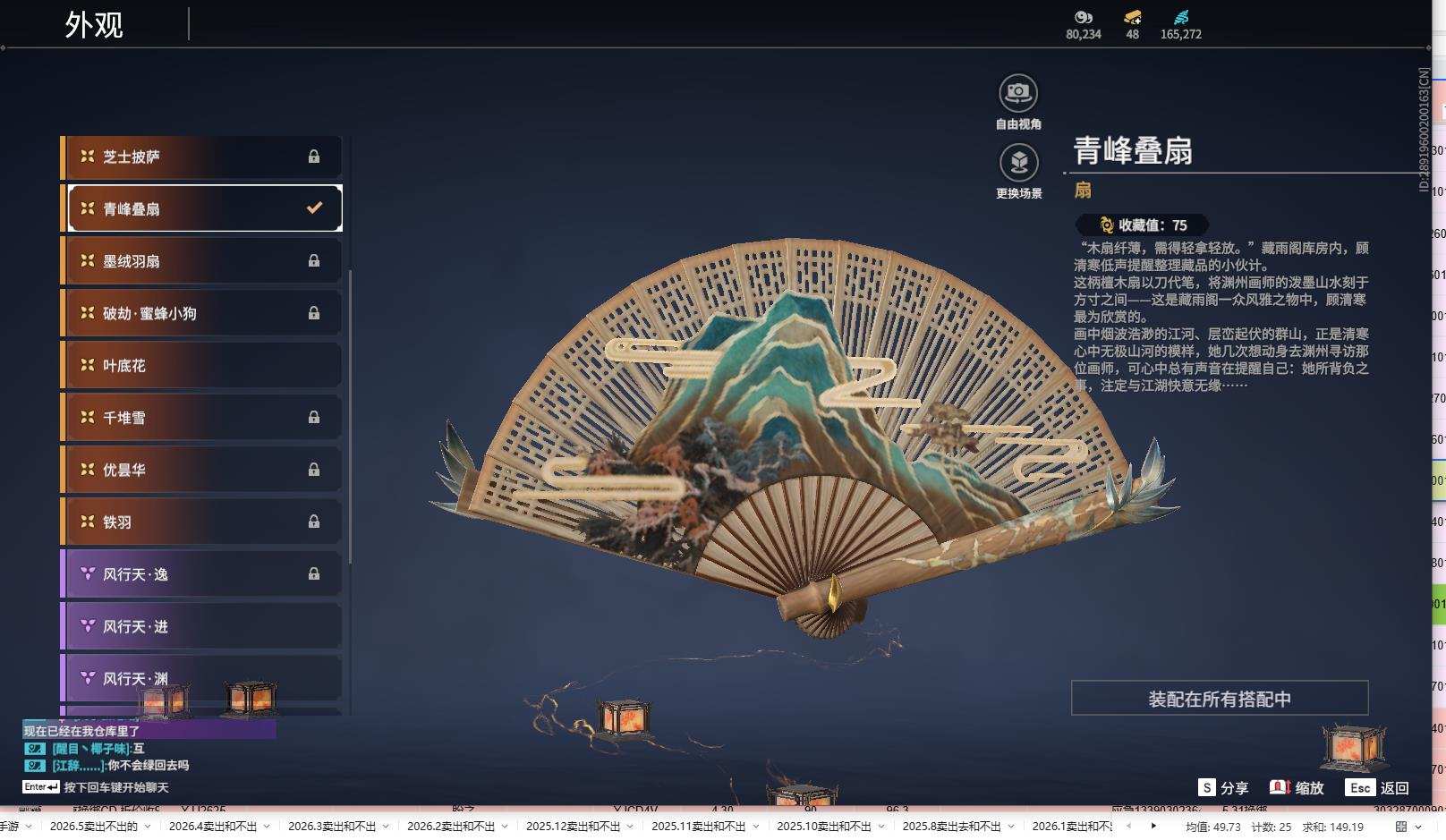Image resolution: width=1446 pixels, height=840 pixels.
Task: Select the 破劫·蜜蜂小狗 appearance
Action: [201, 313]
